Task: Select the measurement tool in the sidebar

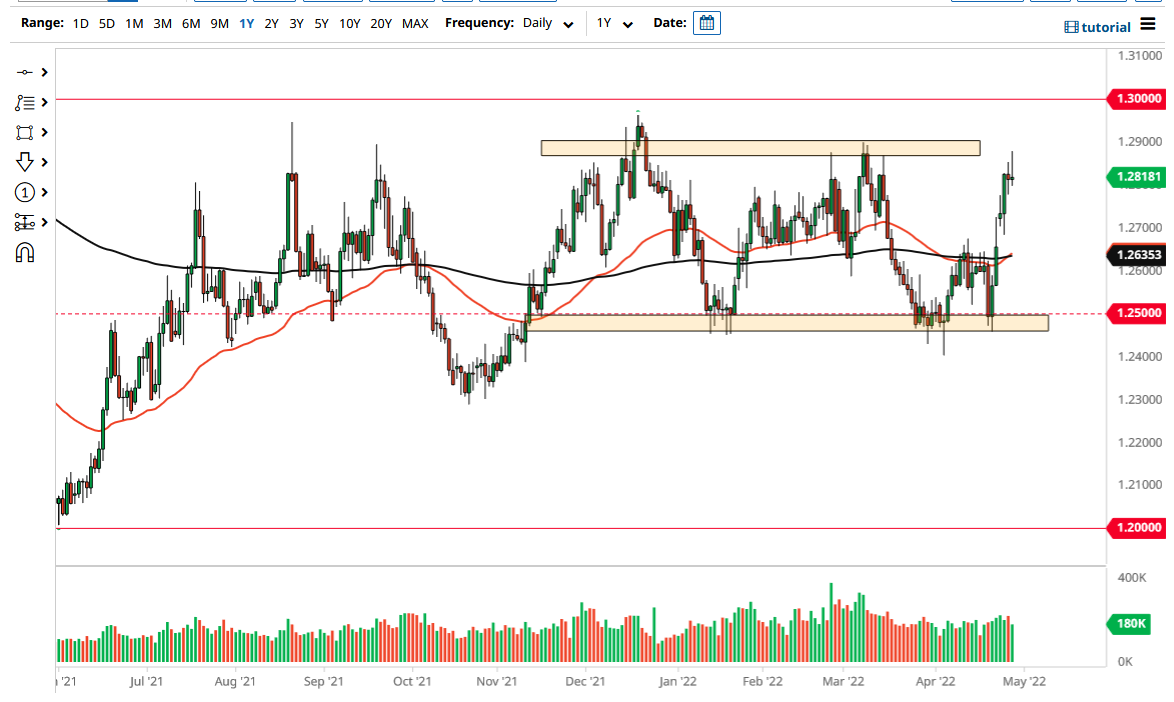Action: (24, 222)
